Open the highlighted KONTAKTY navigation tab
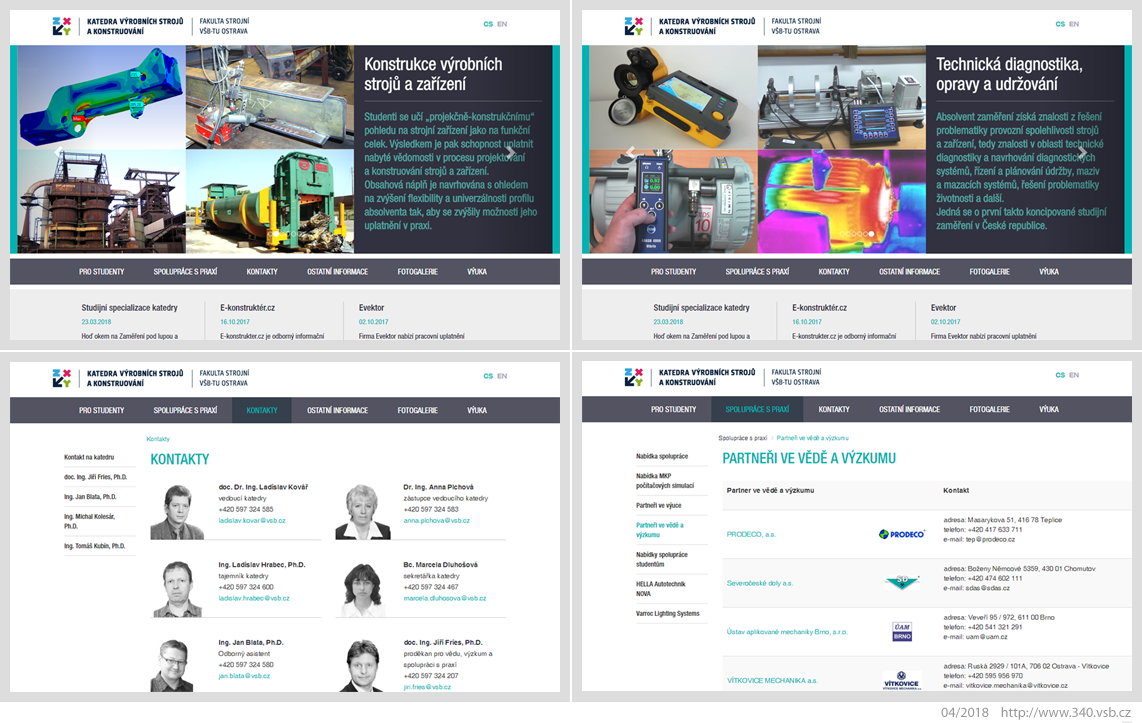Image resolution: width=1142 pixels, height=723 pixels. pyautogui.click(x=261, y=410)
